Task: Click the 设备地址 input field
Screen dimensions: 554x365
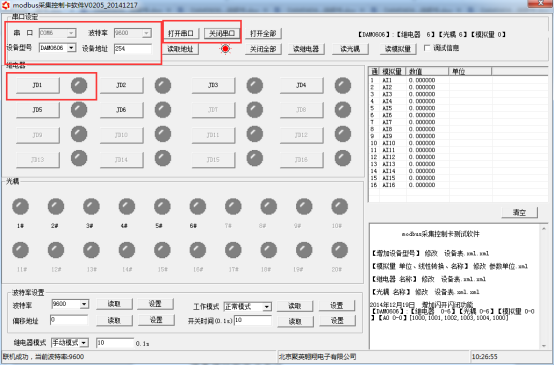Action: coord(133,49)
